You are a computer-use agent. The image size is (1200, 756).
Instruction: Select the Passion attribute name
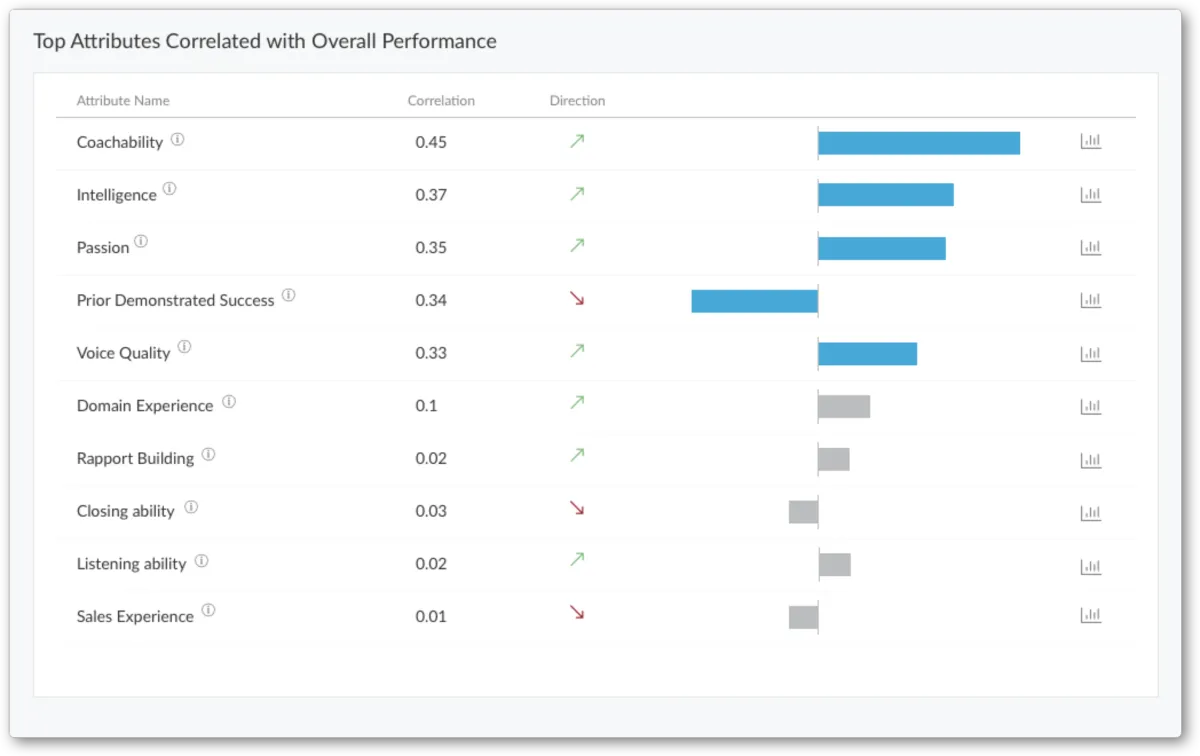[x=103, y=248]
